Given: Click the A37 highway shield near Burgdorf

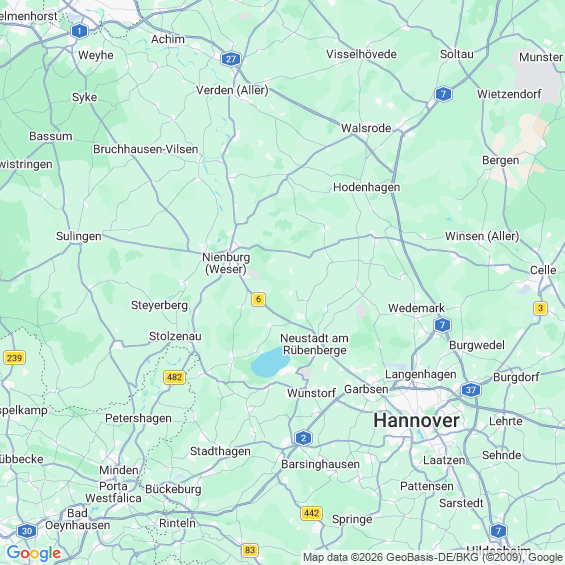Looking at the screenshot, I should coord(471,390).
